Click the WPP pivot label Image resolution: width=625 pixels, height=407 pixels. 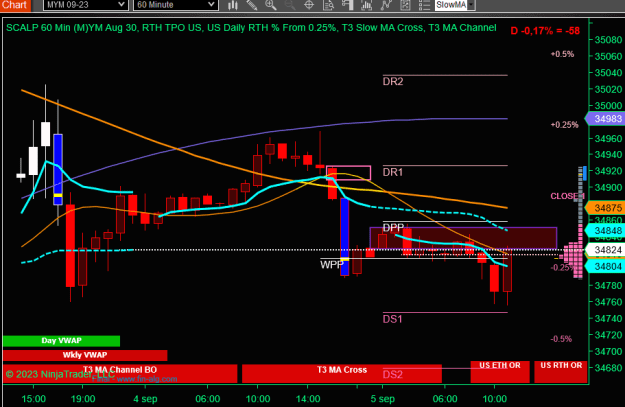click(x=332, y=265)
